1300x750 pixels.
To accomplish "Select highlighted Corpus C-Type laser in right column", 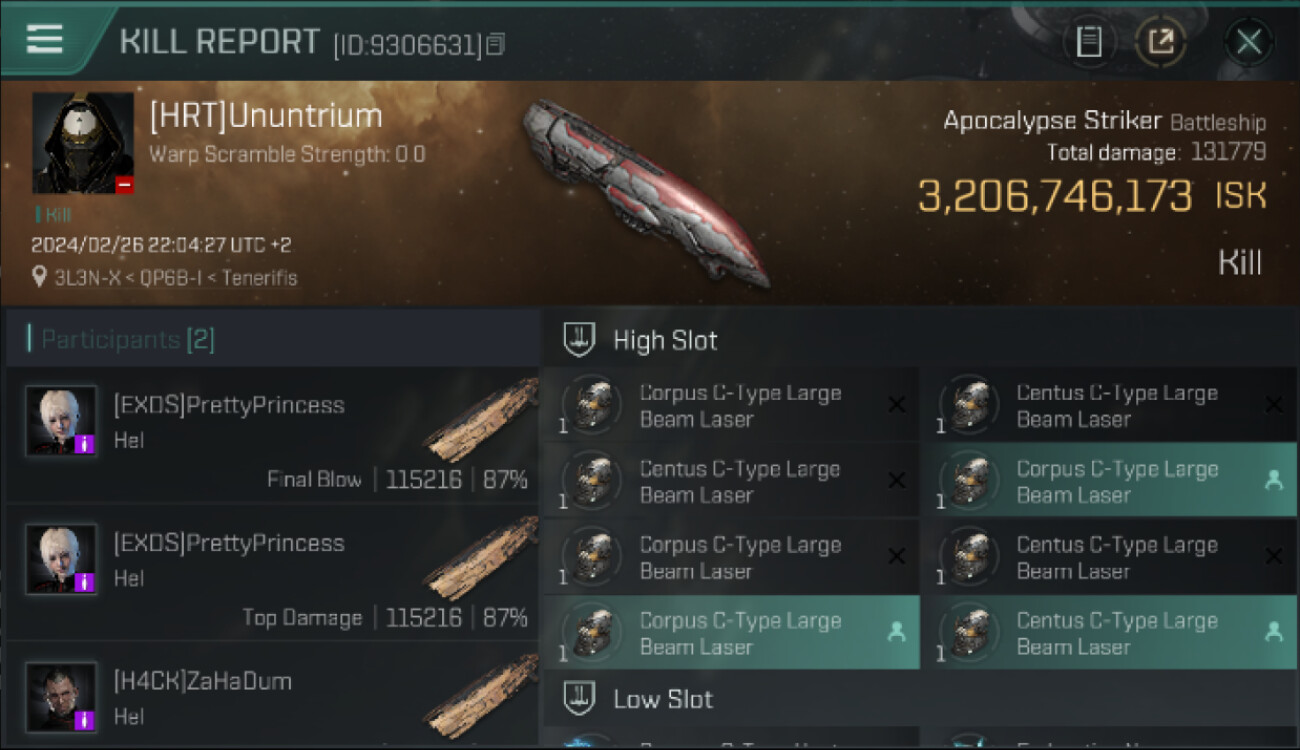I will click(1107, 481).
